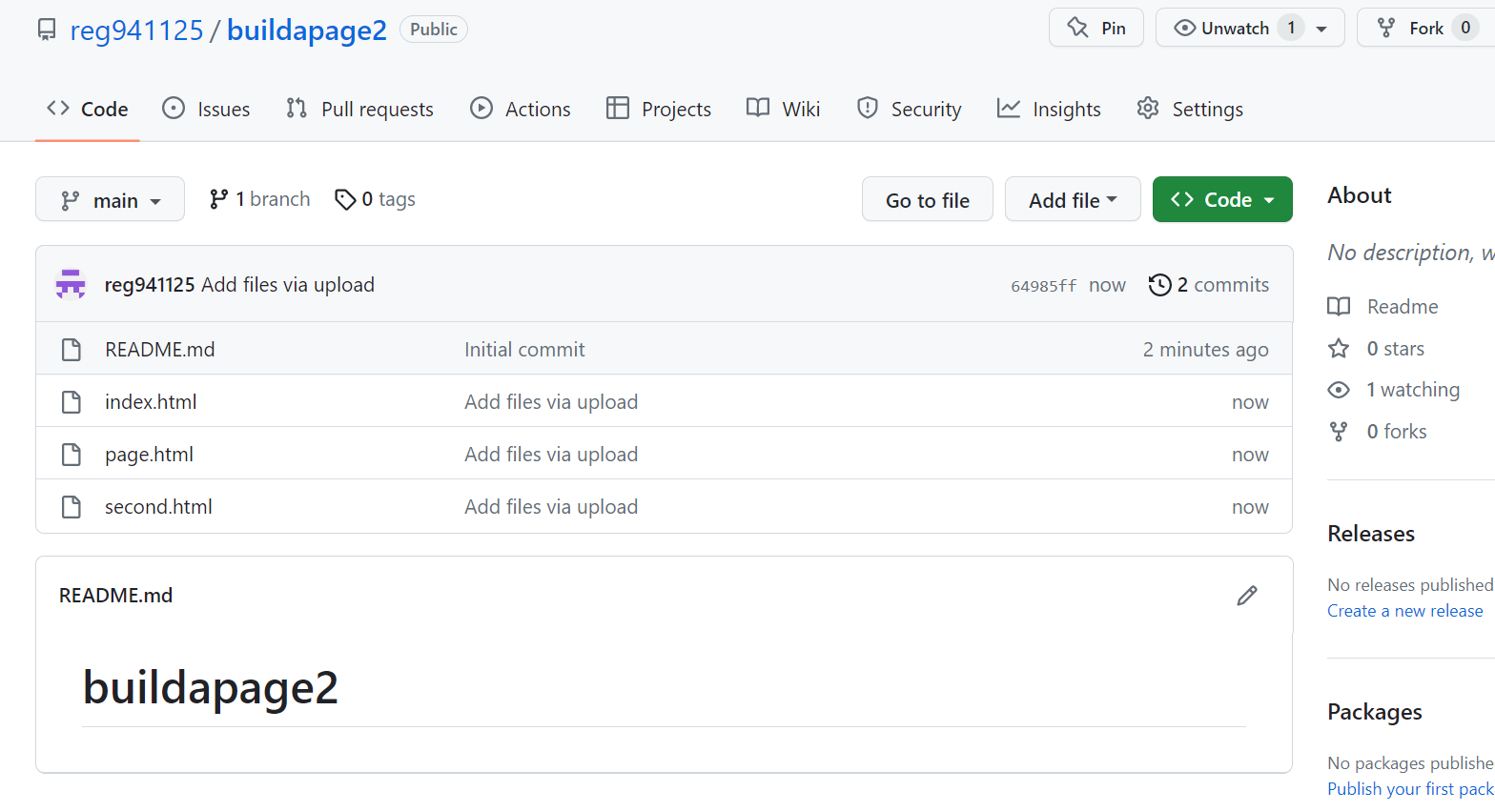Screen dimensions: 1495x812
Task: Click the Actions play icon
Action: pyautogui.click(x=481, y=108)
